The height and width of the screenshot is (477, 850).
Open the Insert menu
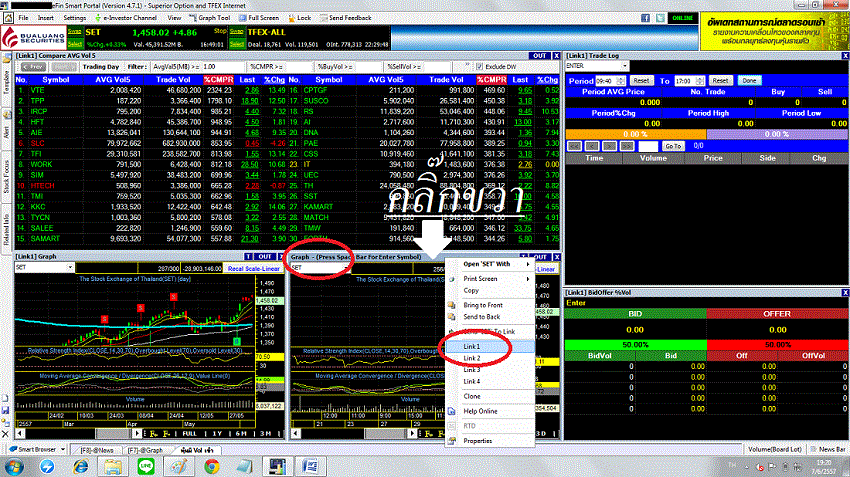[46, 18]
